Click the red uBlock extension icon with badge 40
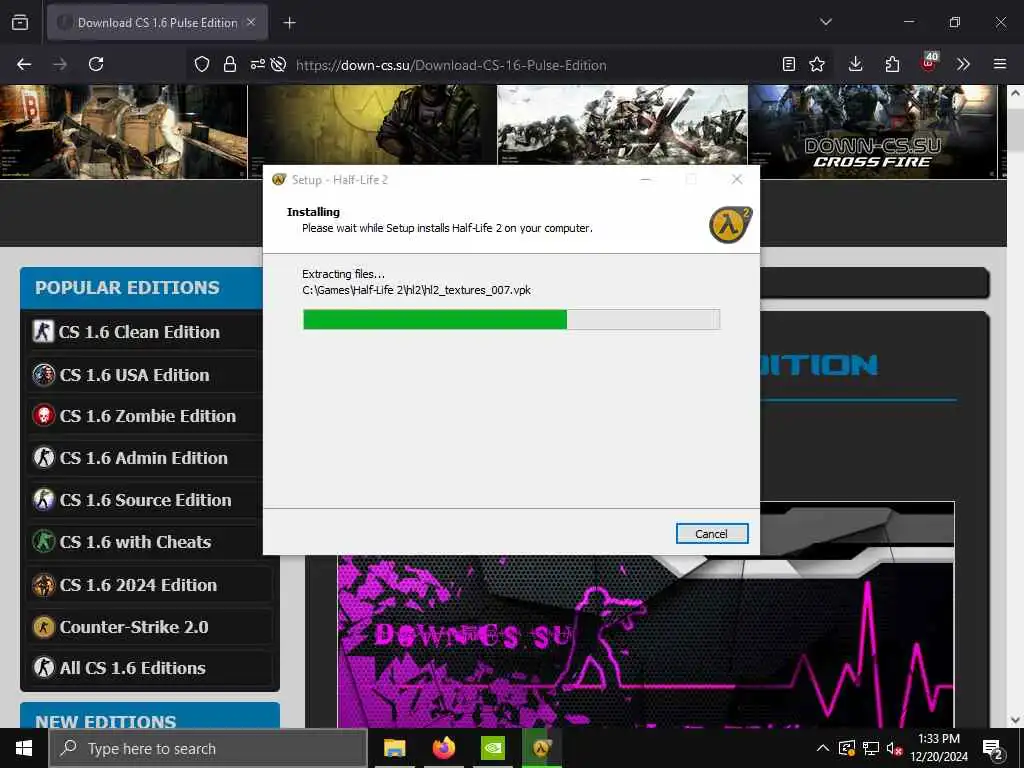 tap(929, 62)
